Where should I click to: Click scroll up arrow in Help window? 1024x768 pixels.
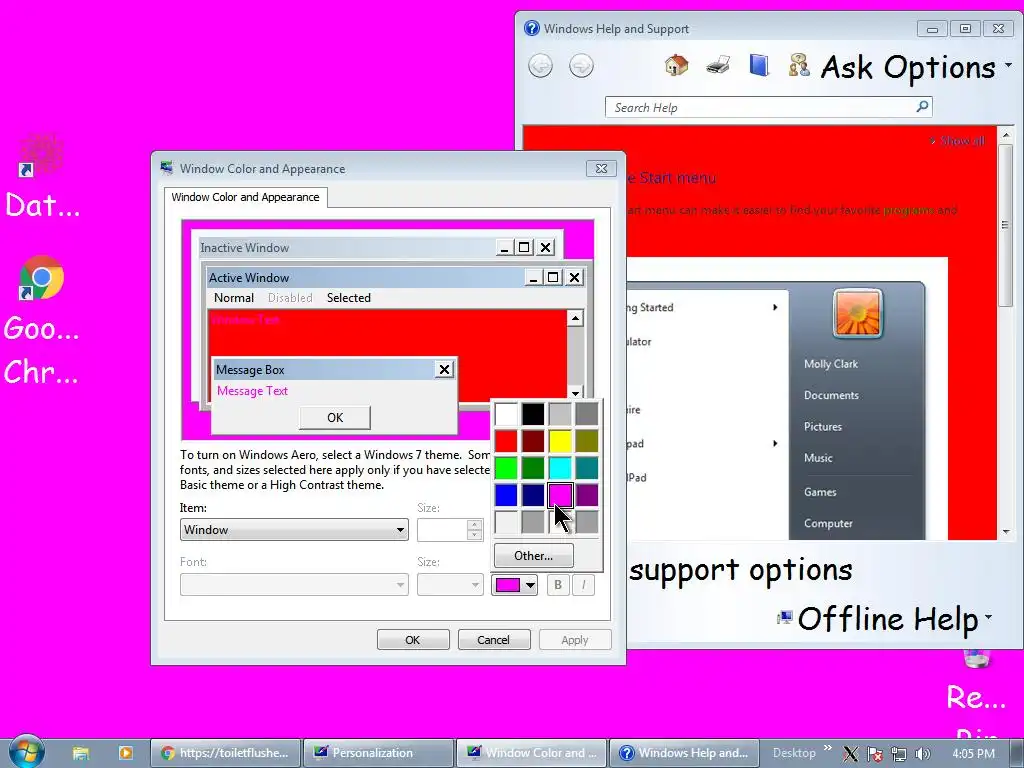point(1006,135)
